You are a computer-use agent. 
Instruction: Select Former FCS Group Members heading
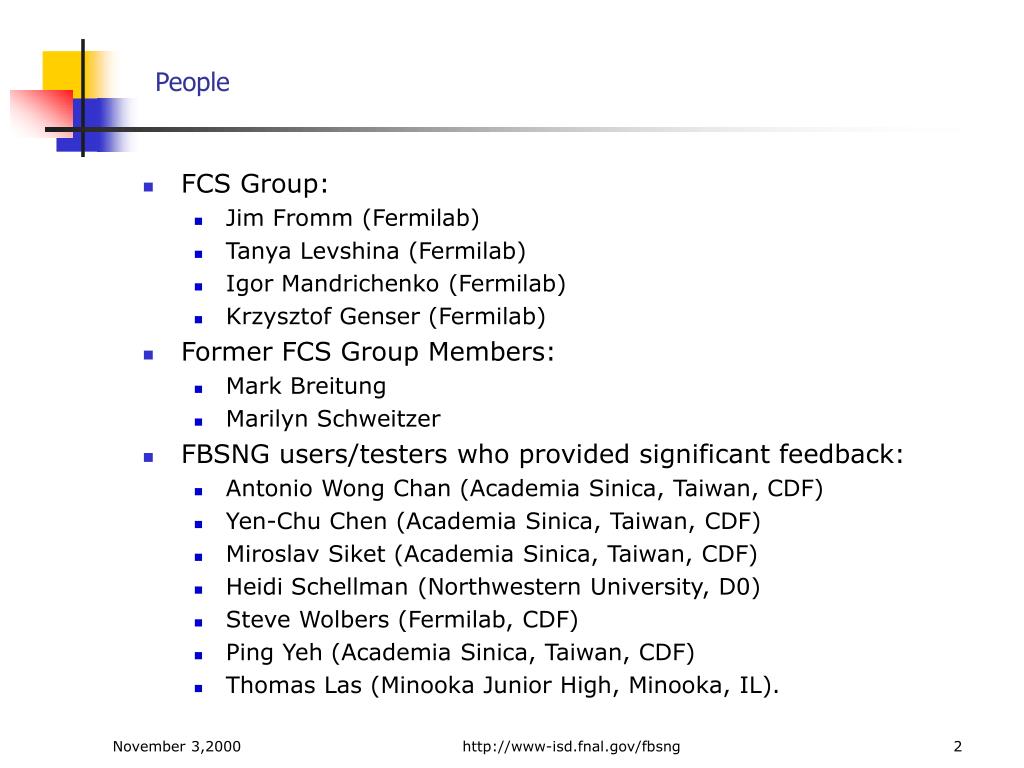click(368, 352)
